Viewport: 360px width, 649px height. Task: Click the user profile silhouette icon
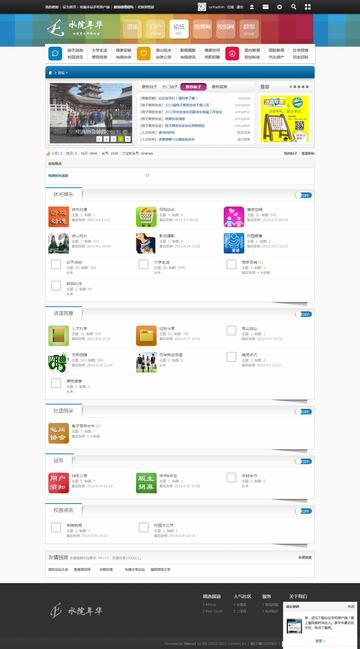coord(252,7)
